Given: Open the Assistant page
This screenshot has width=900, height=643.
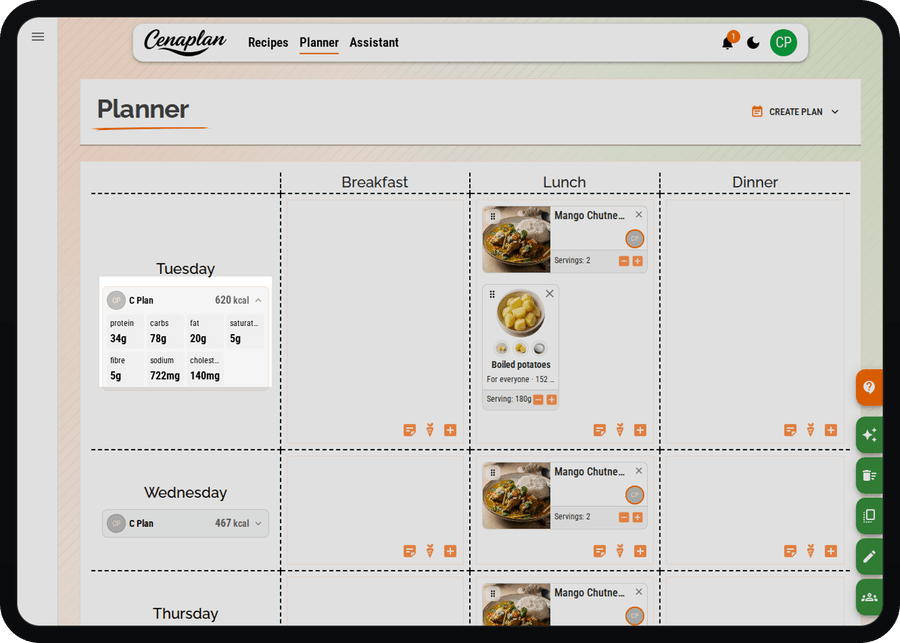Looking at the screenshot, I should 374,42.
